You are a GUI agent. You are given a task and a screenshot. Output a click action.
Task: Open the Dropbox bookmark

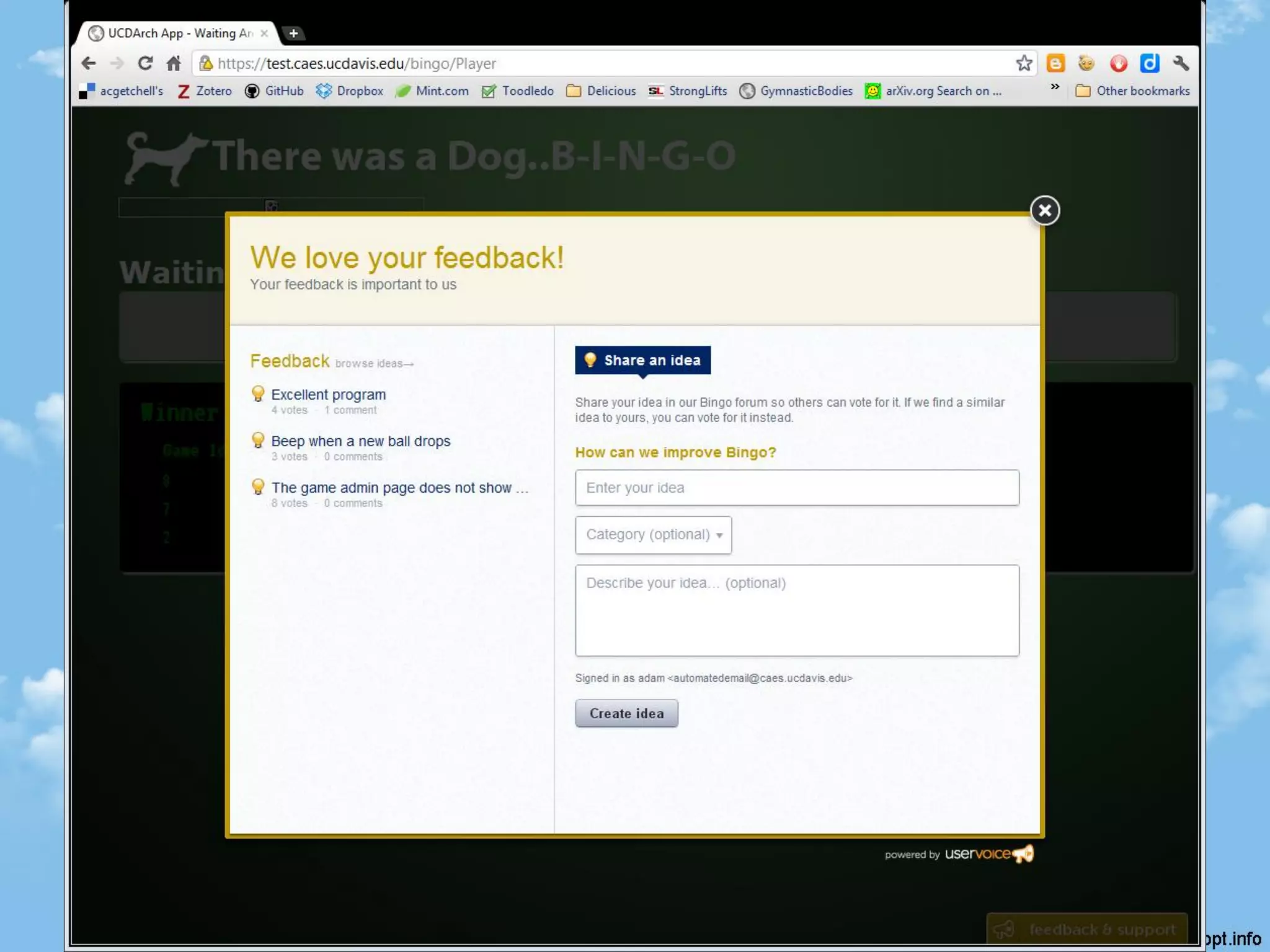point(350,91)
